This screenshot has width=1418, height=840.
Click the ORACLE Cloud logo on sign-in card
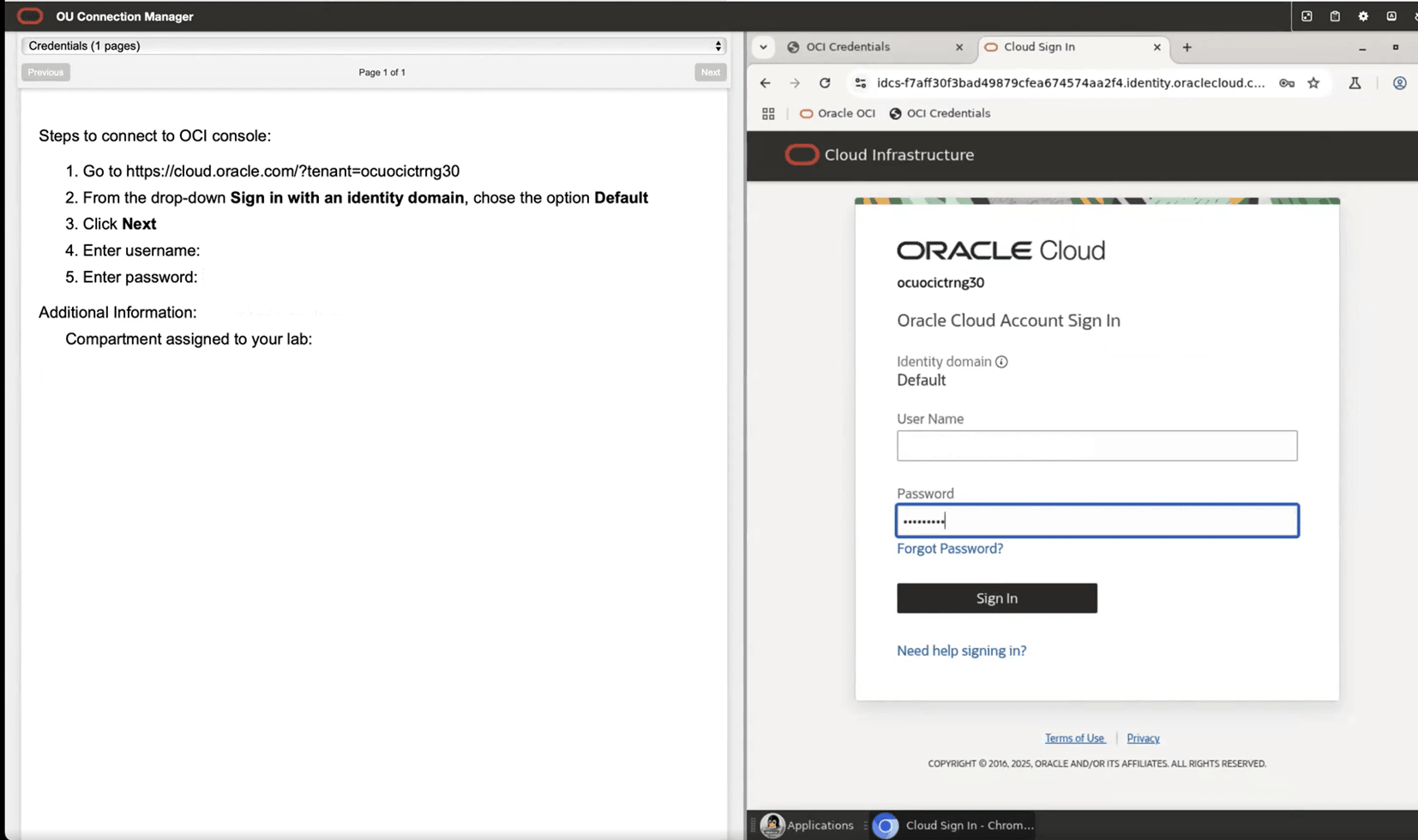1000,250
